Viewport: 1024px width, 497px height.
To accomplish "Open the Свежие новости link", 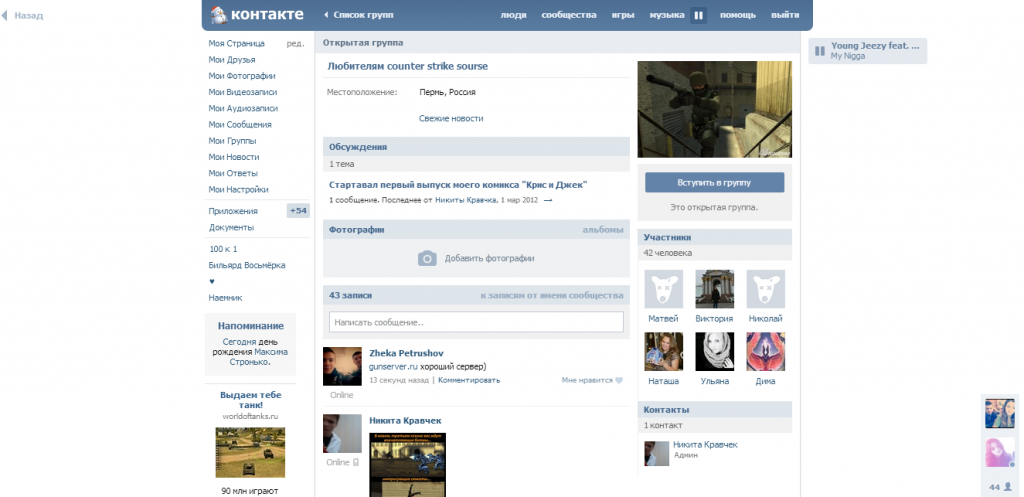I will [451, 118].
